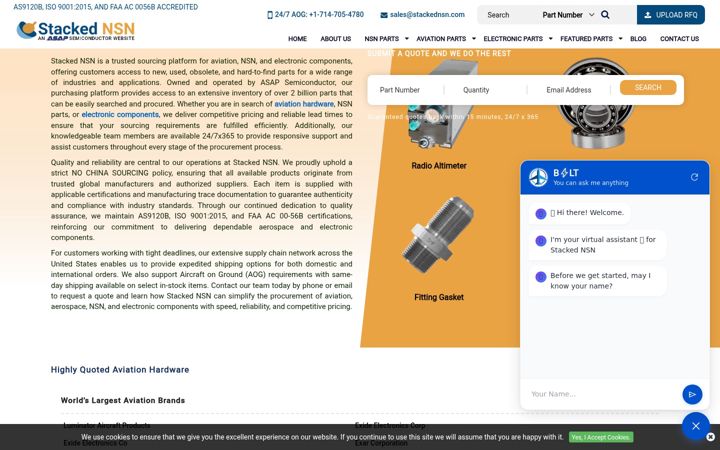Open the Contact Us page
The height and width of the screenshot is (450, 720).
click(679, 39)
